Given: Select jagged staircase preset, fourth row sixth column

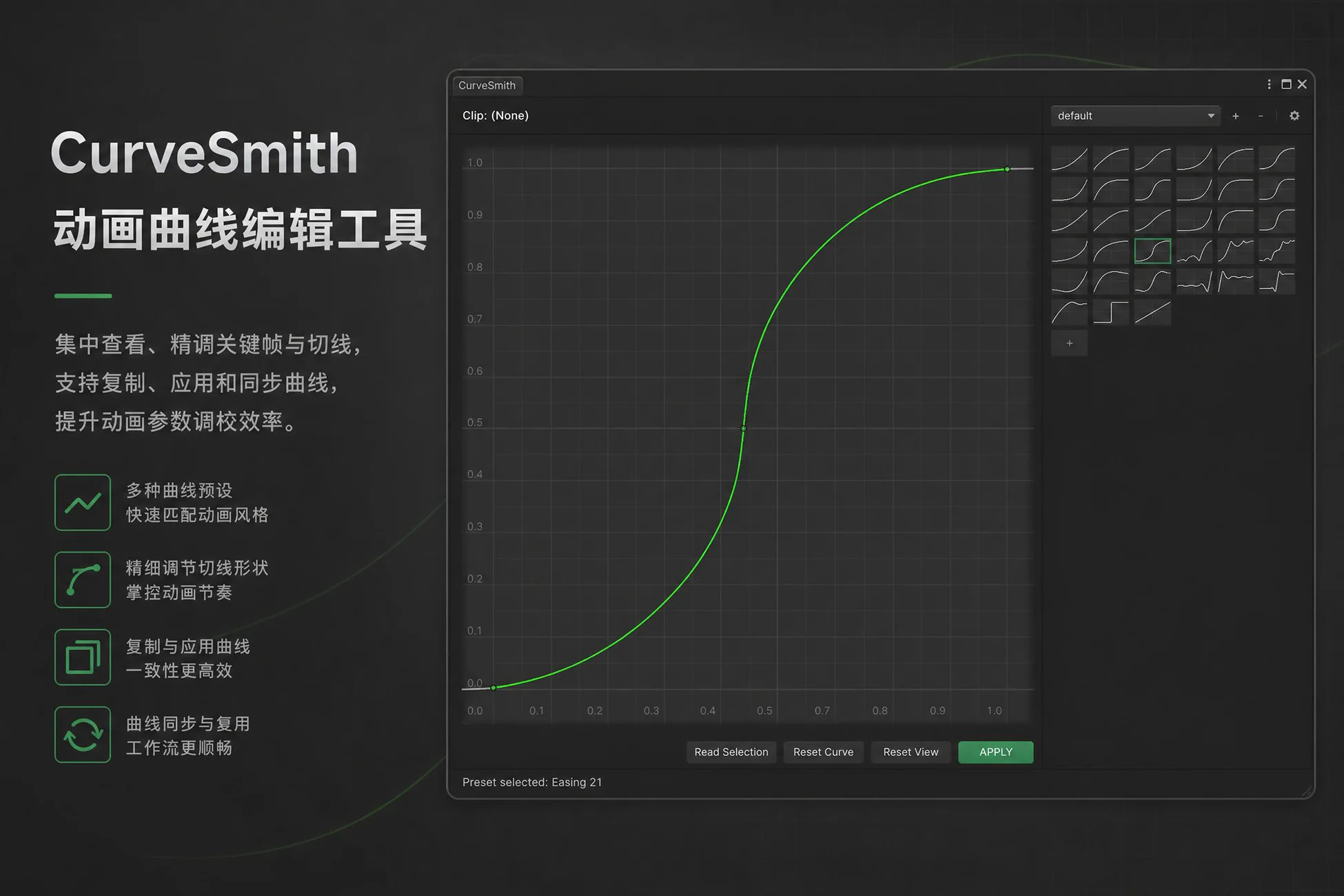Looking at the screenshot, I should point(1276,251).
